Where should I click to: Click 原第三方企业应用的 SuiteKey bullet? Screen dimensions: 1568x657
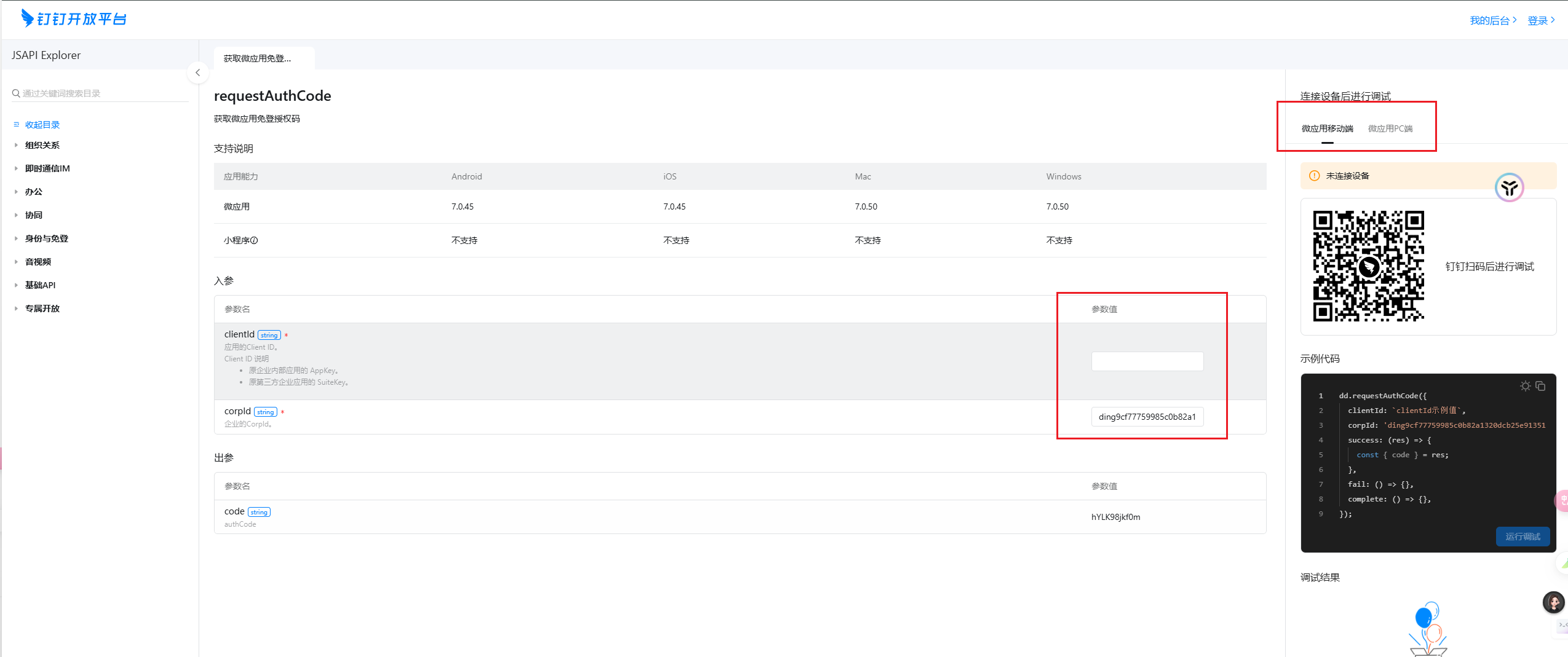click(x=298, y=382)
